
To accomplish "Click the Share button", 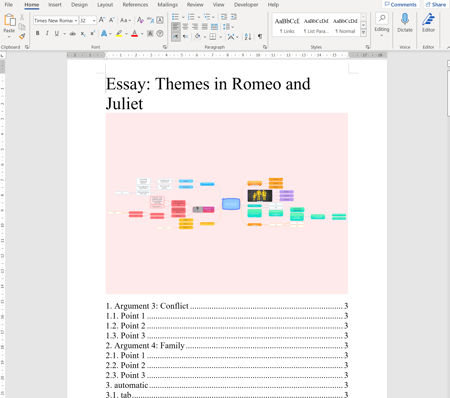I will [436, 4].
